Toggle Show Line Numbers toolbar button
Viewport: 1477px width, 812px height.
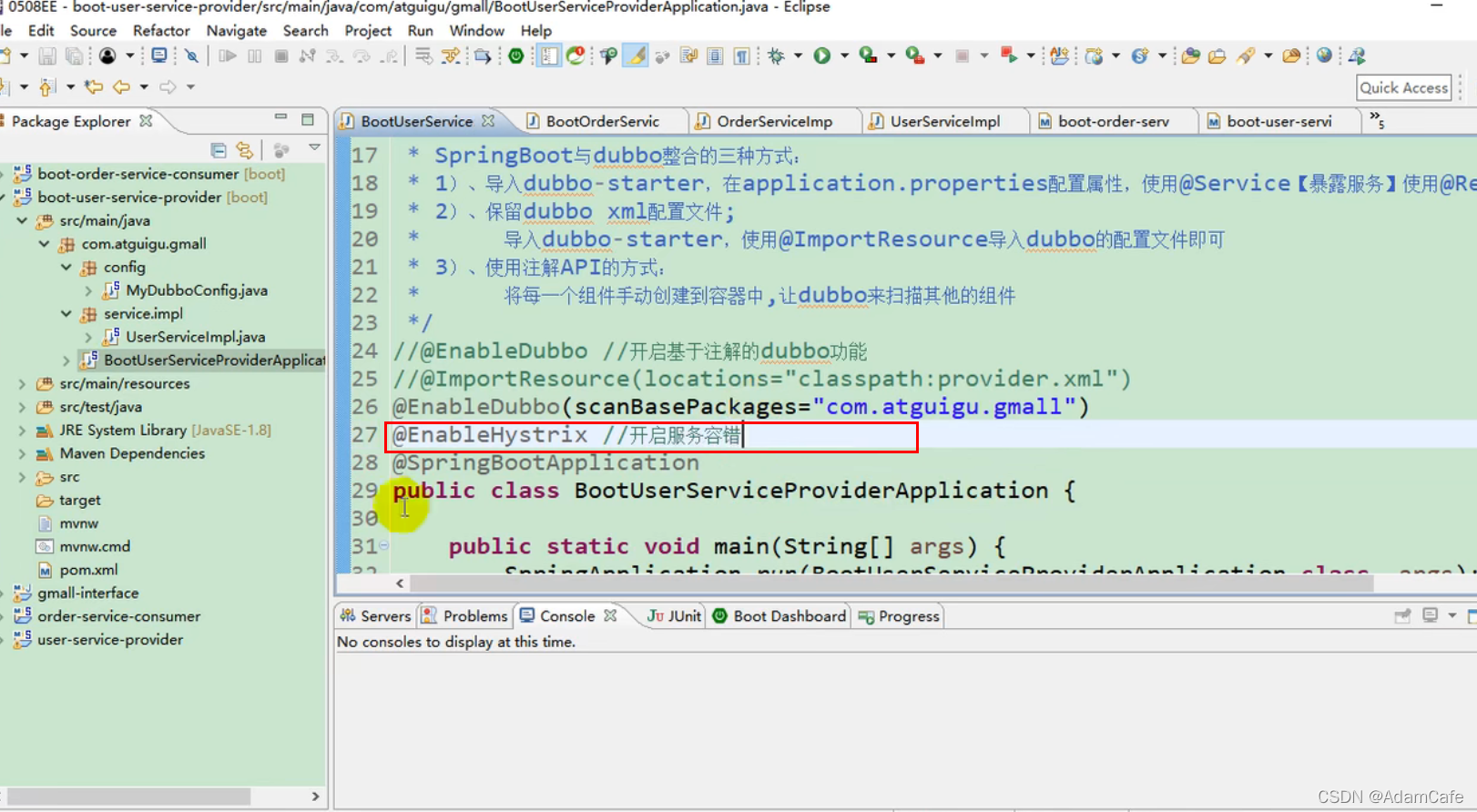point(549,56)
